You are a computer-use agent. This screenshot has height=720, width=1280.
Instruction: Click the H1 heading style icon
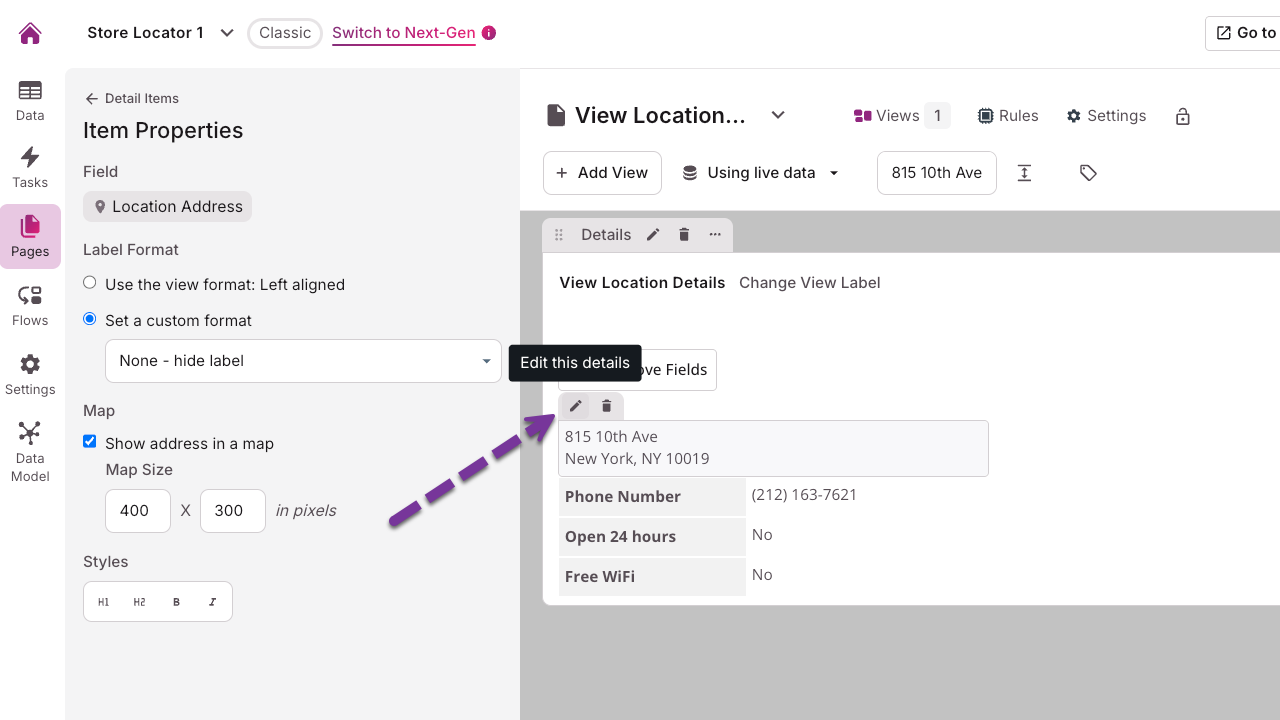click(103, 602)
